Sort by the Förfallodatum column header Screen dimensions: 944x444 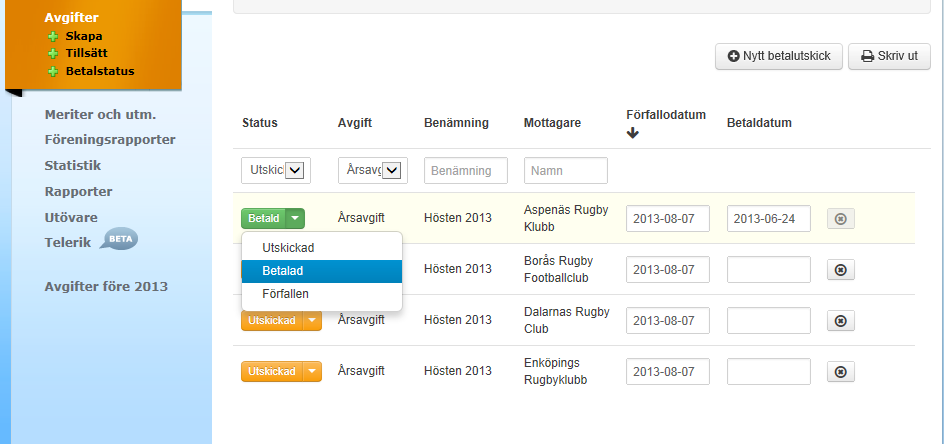(x=666, y=114)
